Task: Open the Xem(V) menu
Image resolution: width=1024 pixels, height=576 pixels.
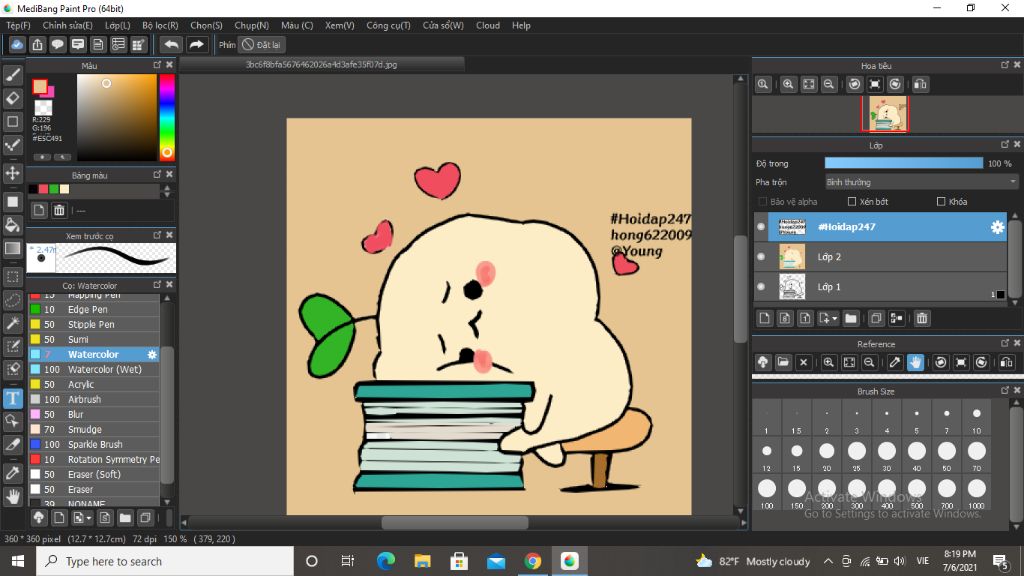Action: [340, 25]
